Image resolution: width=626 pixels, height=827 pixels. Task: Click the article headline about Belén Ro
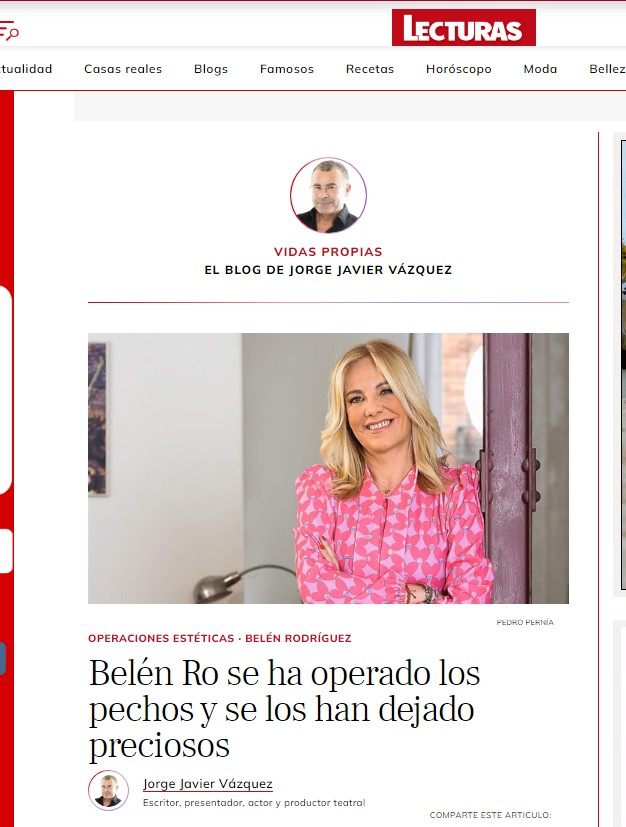point(284,708)
